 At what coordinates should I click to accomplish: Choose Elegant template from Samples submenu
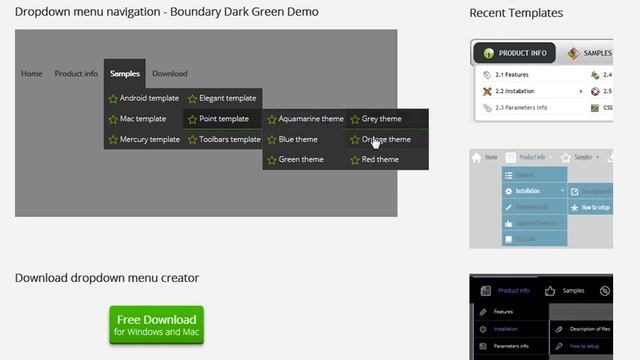[223, 98]
